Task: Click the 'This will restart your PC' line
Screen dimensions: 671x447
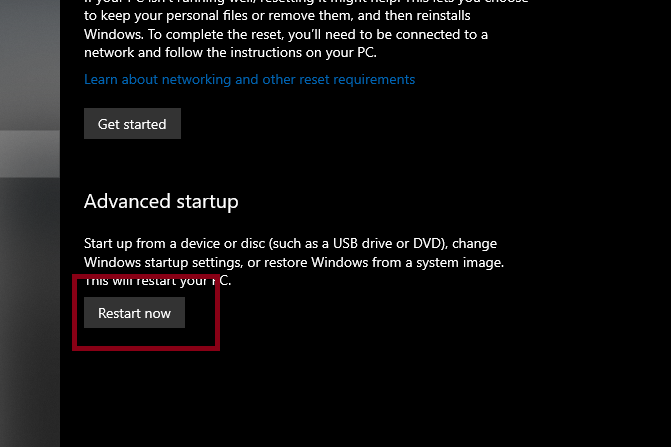Action: click(x=157, y=281)
